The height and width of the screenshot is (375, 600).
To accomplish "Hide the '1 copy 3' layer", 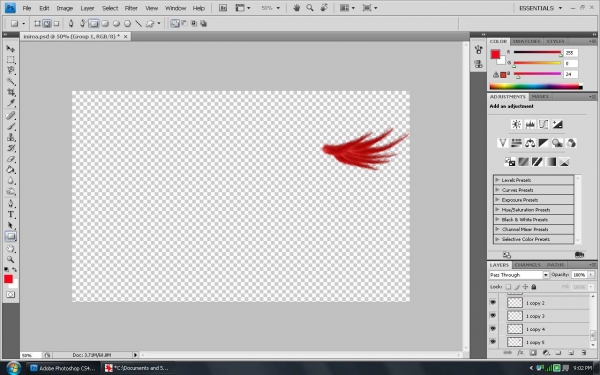I will [x=493, y=316].
